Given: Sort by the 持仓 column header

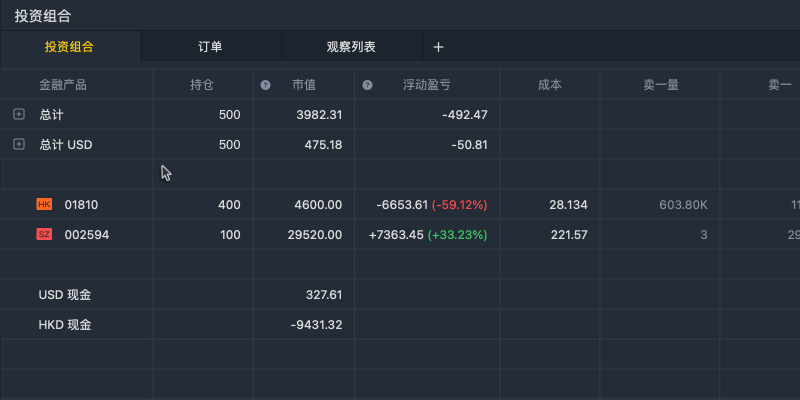Looking at the screenshot, I should click(x=202, y=85).
